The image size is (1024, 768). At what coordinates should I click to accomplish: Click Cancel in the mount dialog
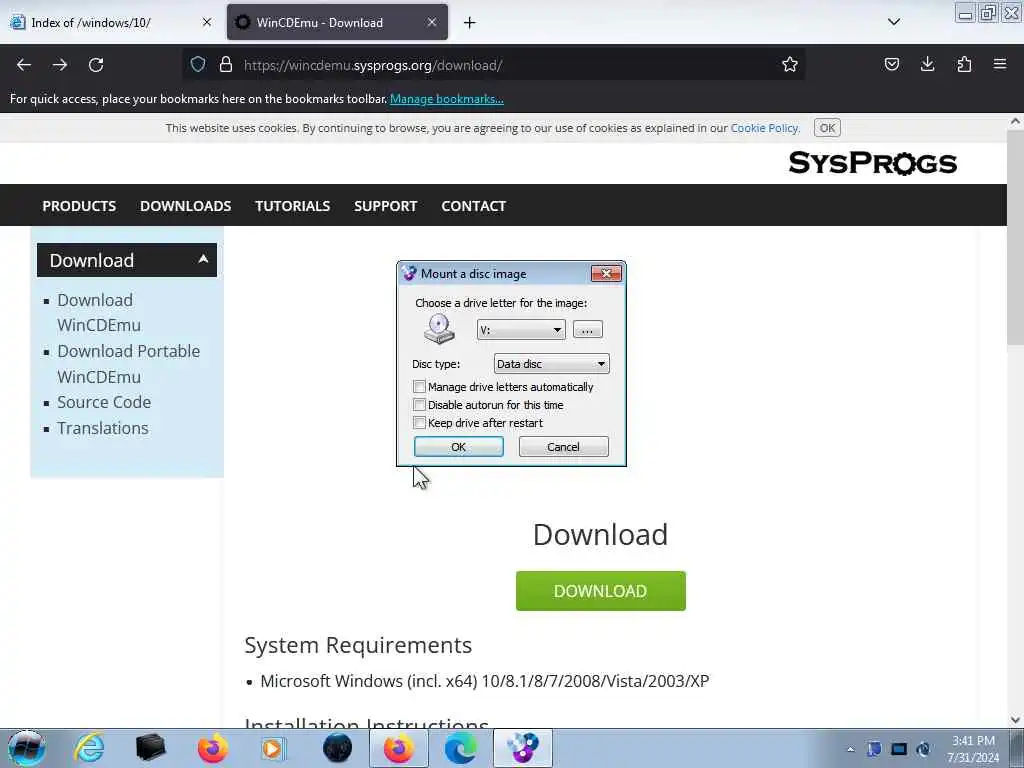563,447
